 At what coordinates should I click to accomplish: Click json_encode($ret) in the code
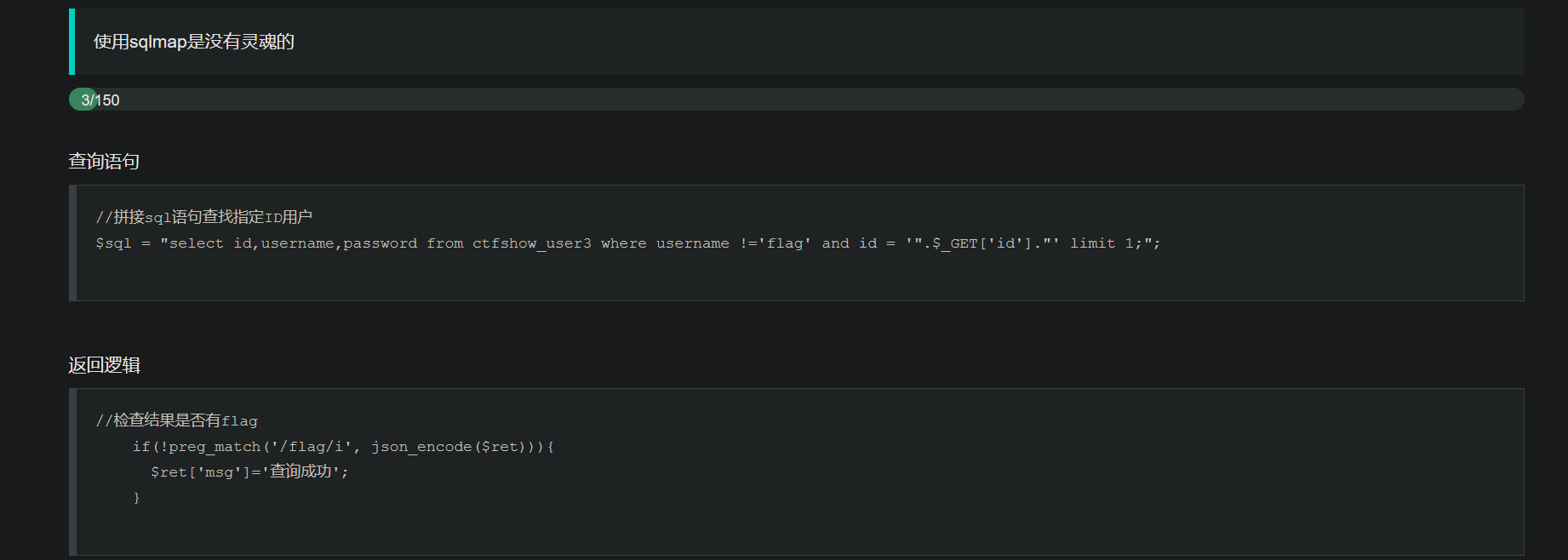(x=448, y=447)
